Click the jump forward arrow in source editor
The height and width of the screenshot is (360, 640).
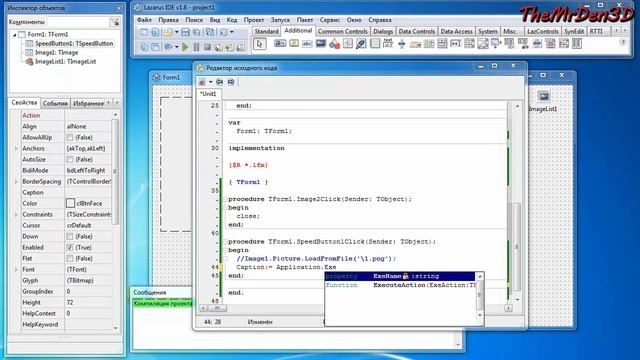tap(231, 82)
